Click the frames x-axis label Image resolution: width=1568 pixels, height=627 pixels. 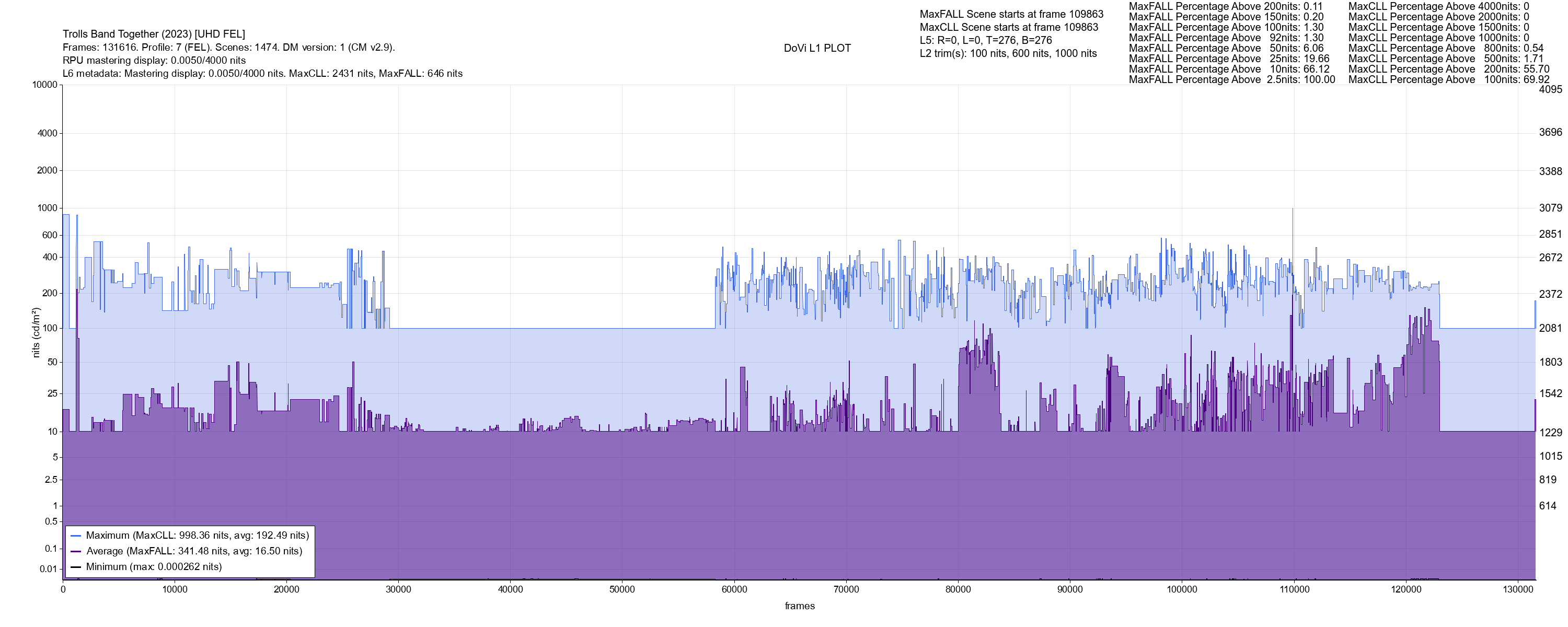(799, 606)
